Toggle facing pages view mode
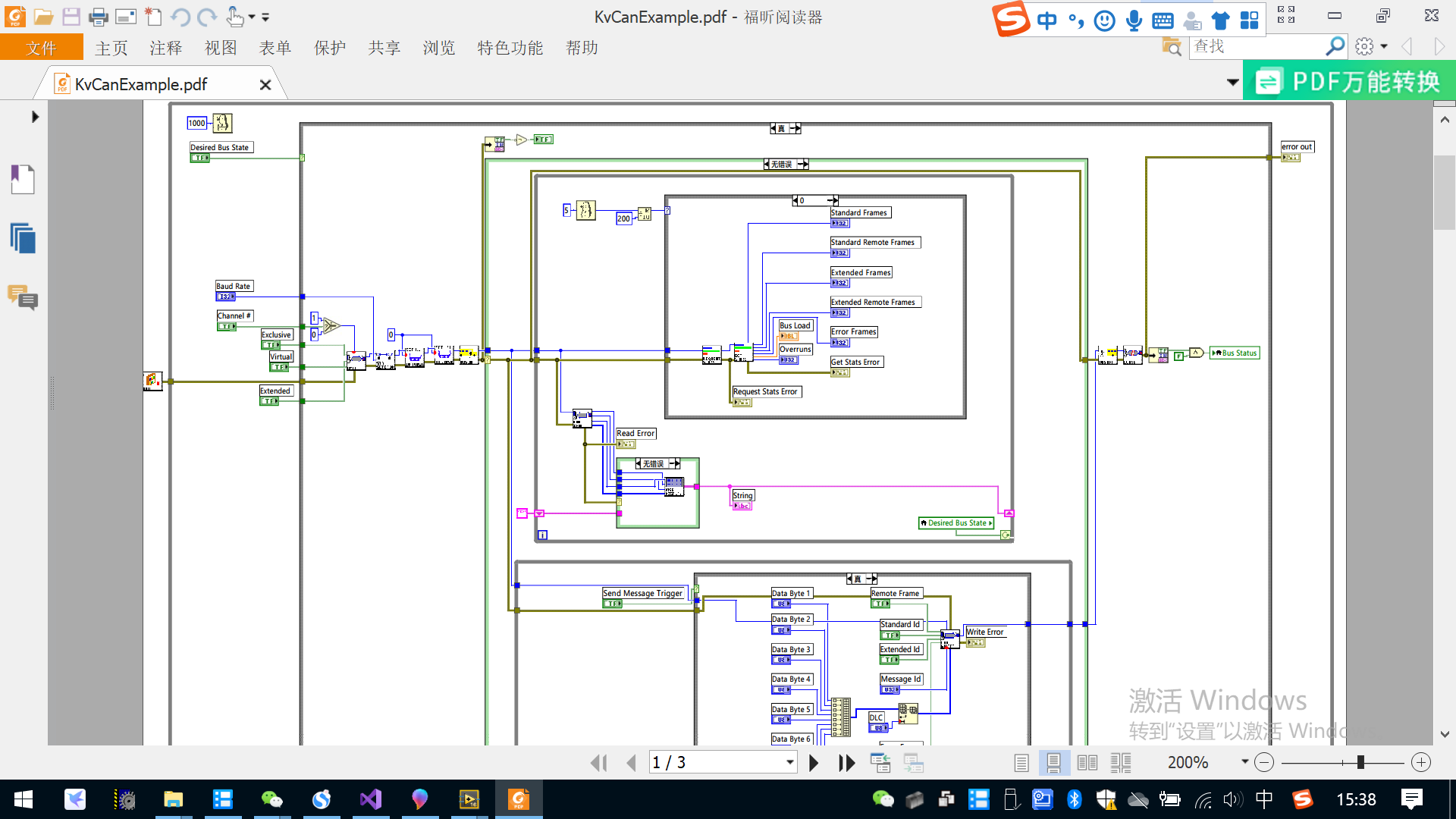 (x=1087, y=762)
